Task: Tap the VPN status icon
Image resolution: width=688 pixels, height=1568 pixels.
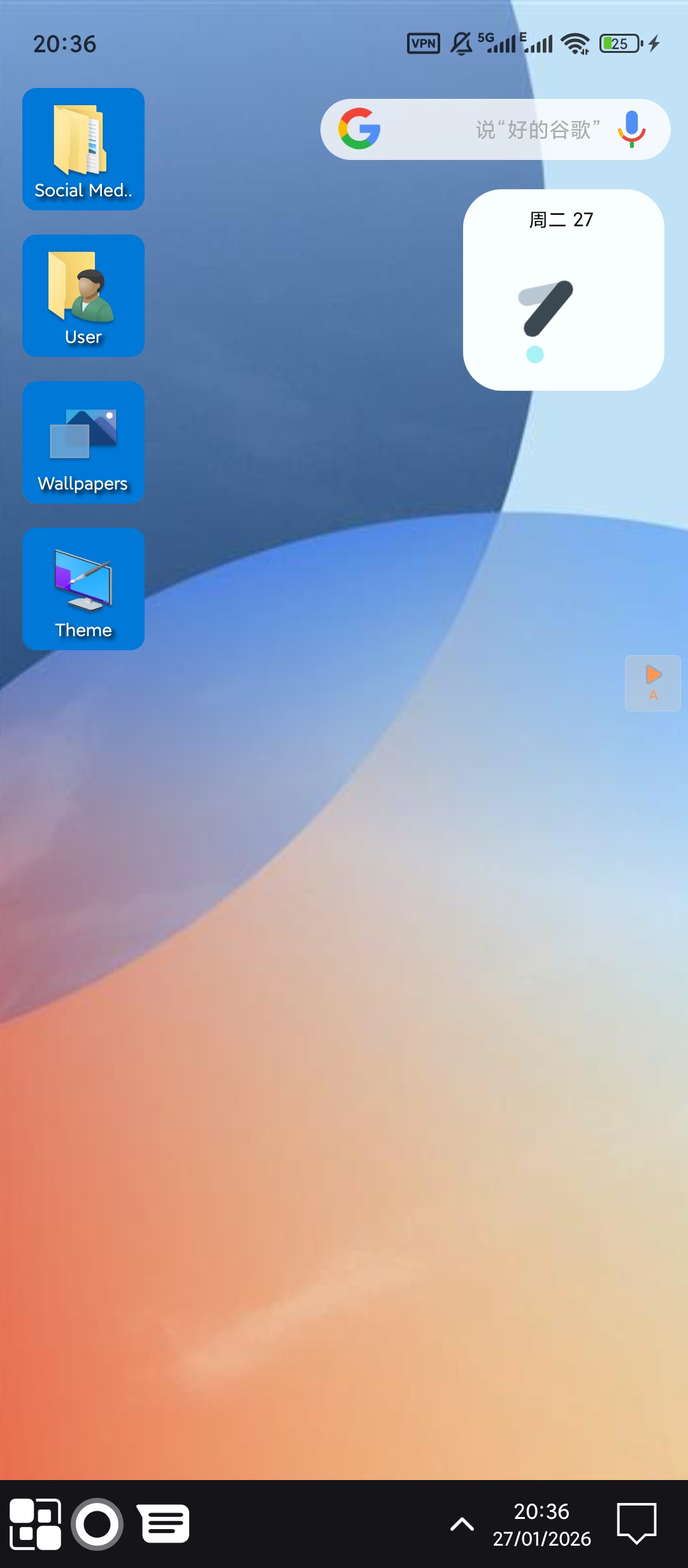Action: tap(424, 43)
